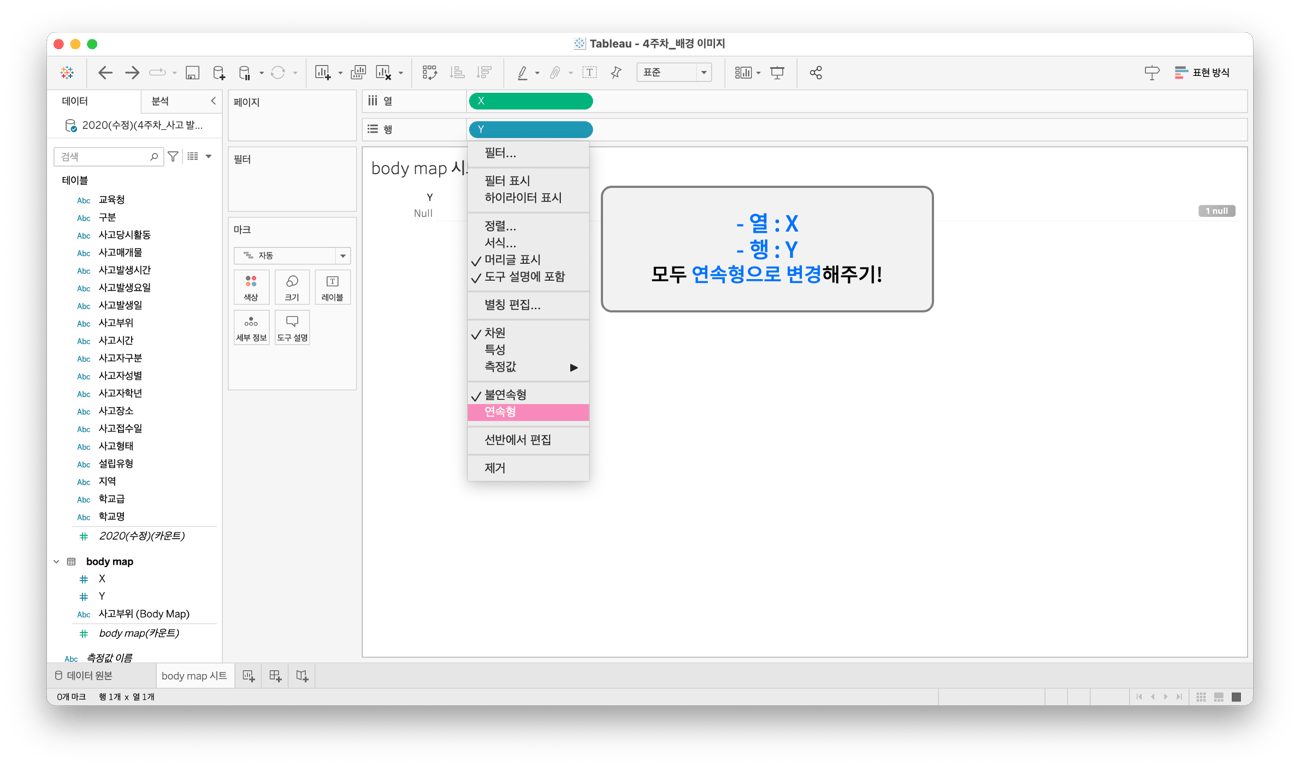
Task: Click the new worksheet toolbar icon
Action: pos(322,72)
